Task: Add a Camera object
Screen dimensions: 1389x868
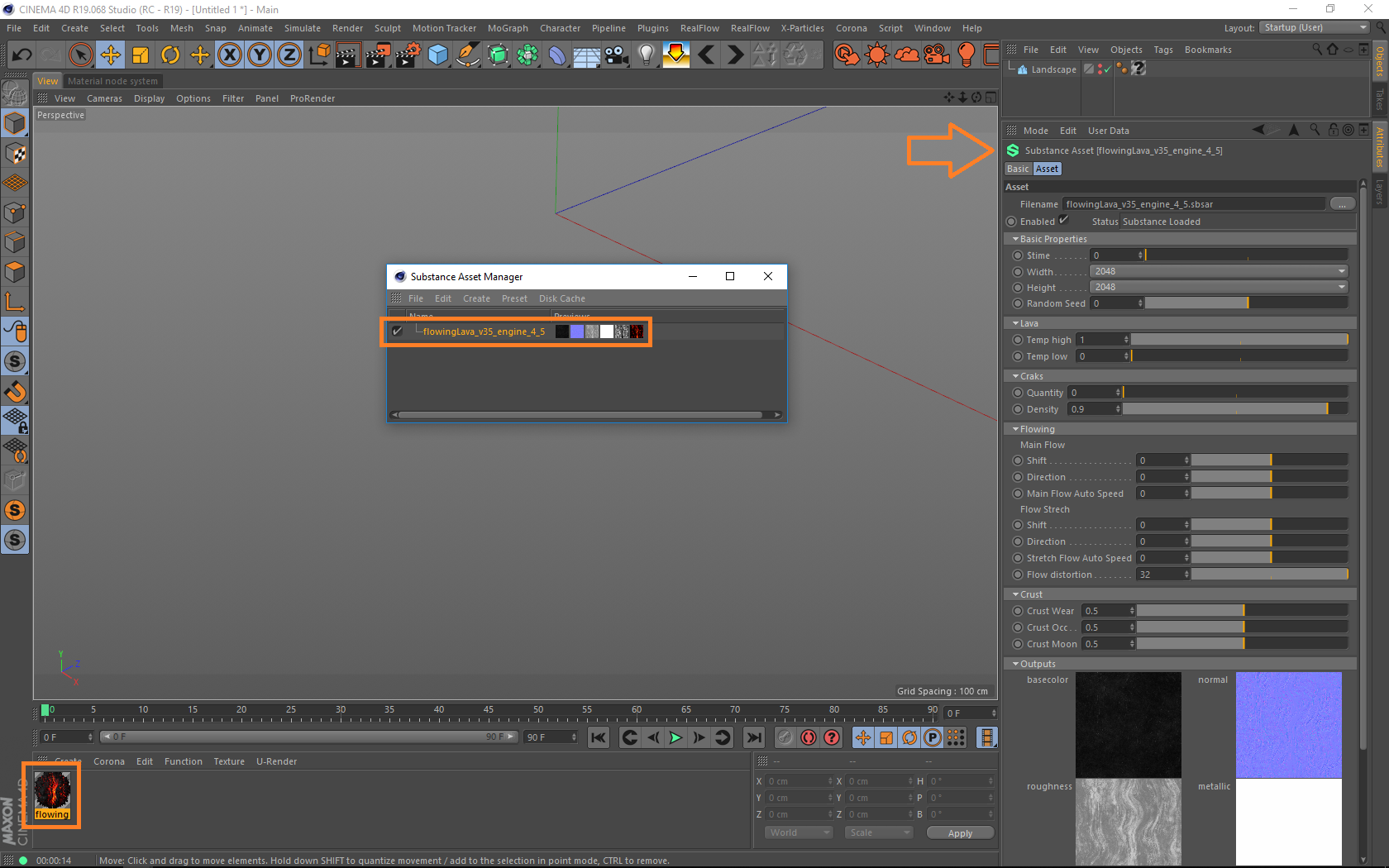Action: (x=616, y=55)
